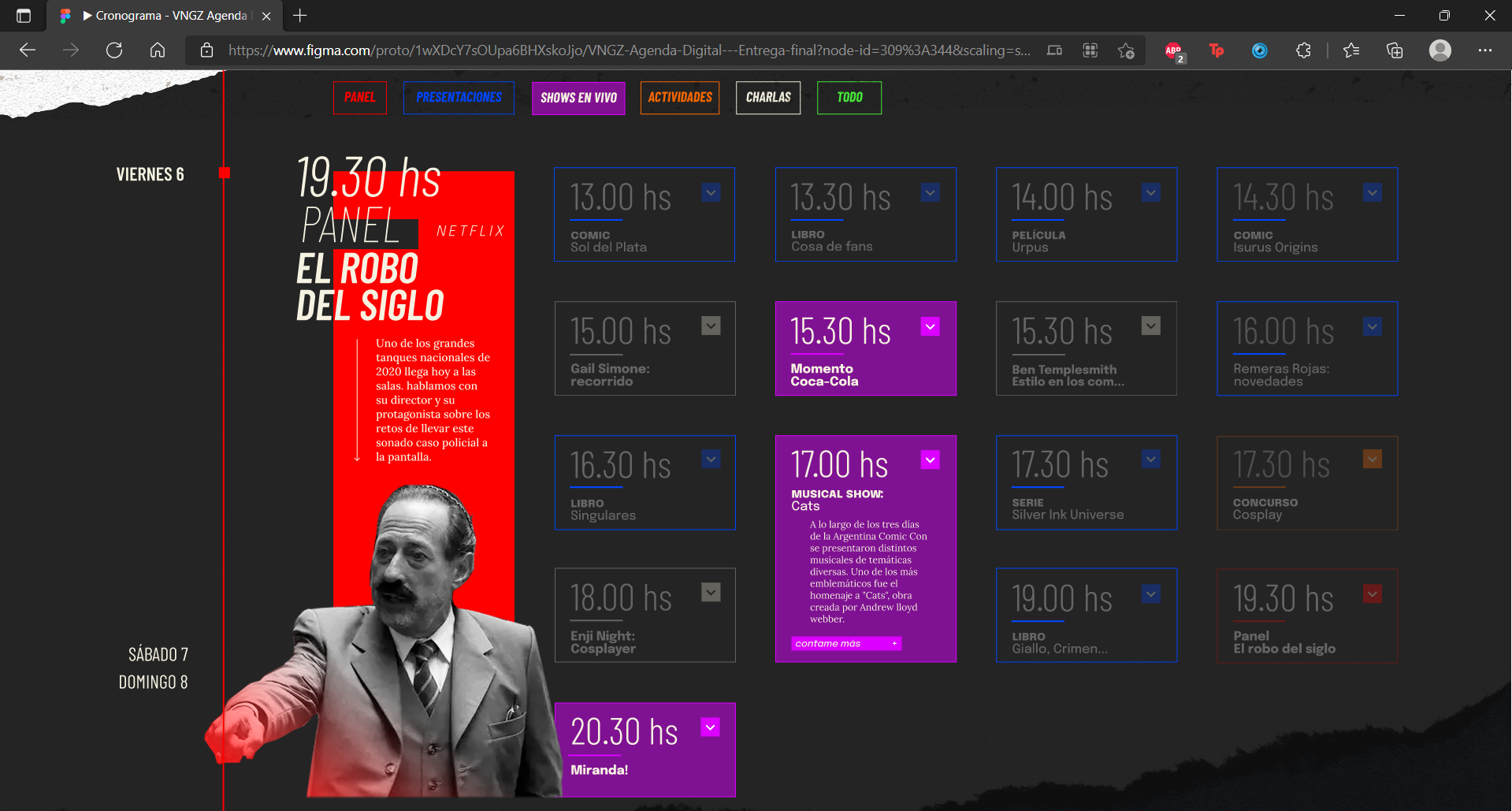The height and width of the screenshot is (811, 1512).
Task: Expand the 17.30 hs Cosplay concurso card
Action: [x=1373, y=459]
